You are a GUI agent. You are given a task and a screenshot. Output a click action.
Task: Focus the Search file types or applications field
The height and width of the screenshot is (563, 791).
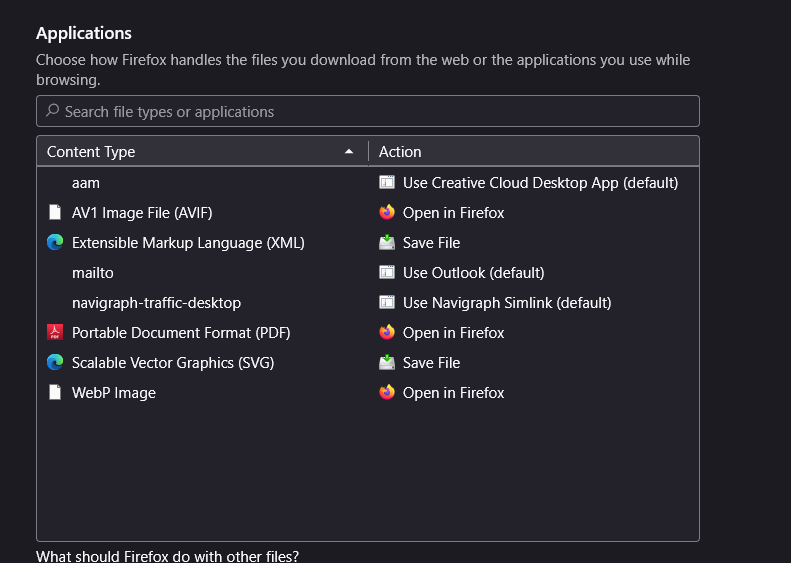370,111
